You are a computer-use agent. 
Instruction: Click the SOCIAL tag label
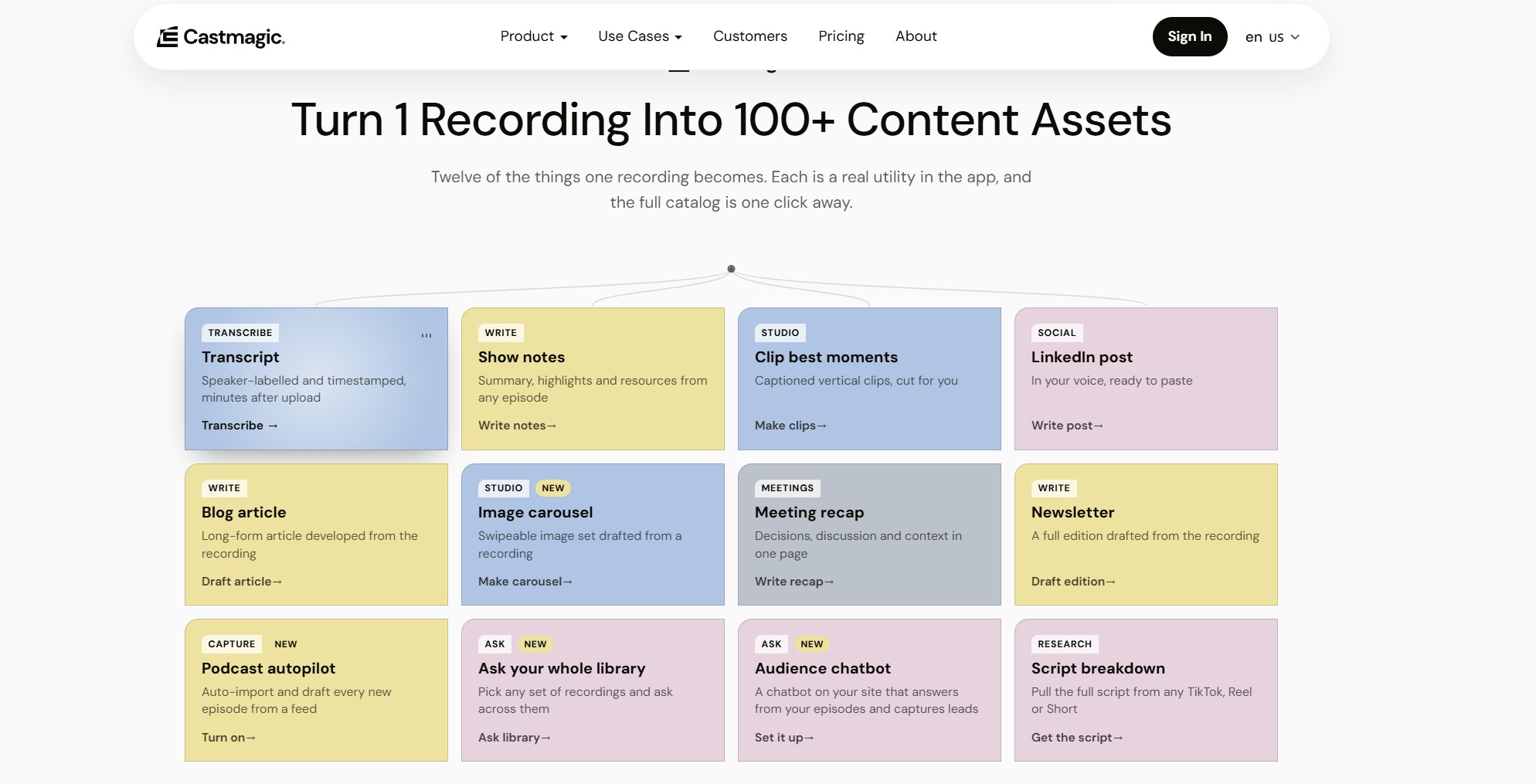pos(1057,333)
